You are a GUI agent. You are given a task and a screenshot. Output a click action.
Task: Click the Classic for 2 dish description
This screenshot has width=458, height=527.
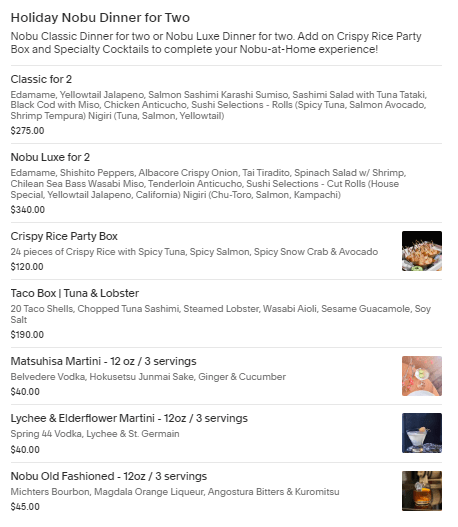pyautogui.click(x=219, y=105)
